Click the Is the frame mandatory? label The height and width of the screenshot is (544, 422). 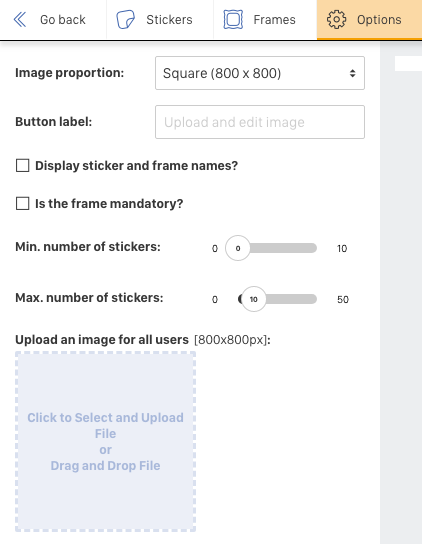[109, 204]
